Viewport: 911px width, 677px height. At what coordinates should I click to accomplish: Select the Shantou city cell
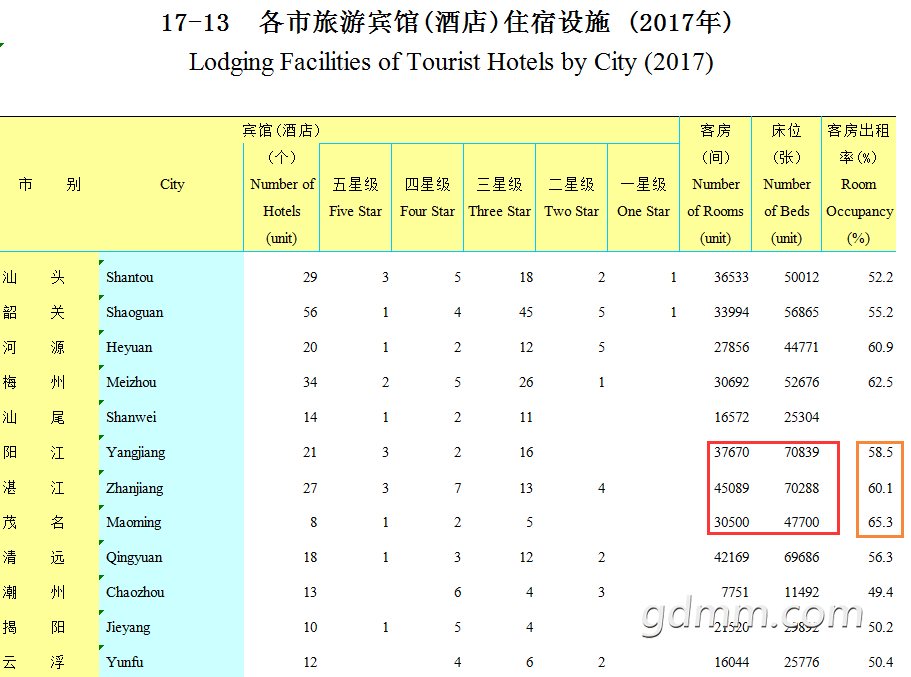point(171,277)
